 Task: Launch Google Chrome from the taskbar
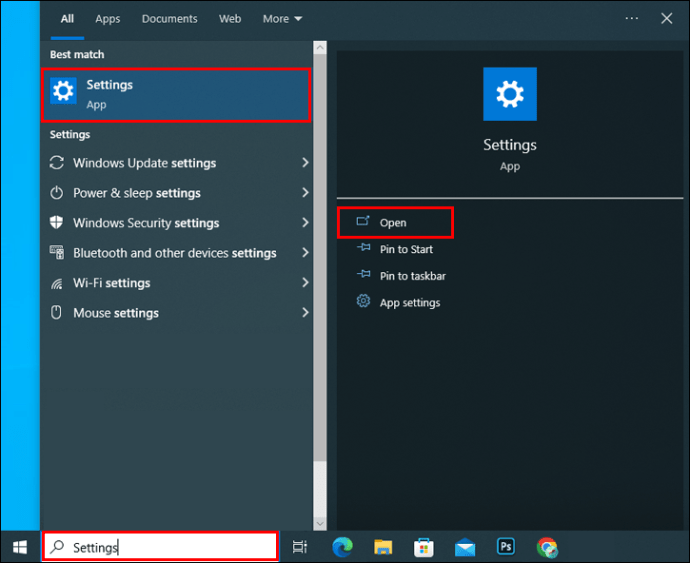(547, 548)
